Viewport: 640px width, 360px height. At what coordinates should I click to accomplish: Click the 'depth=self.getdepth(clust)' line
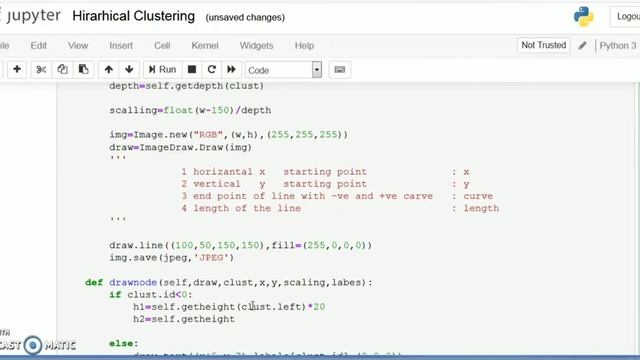[187, 86]
